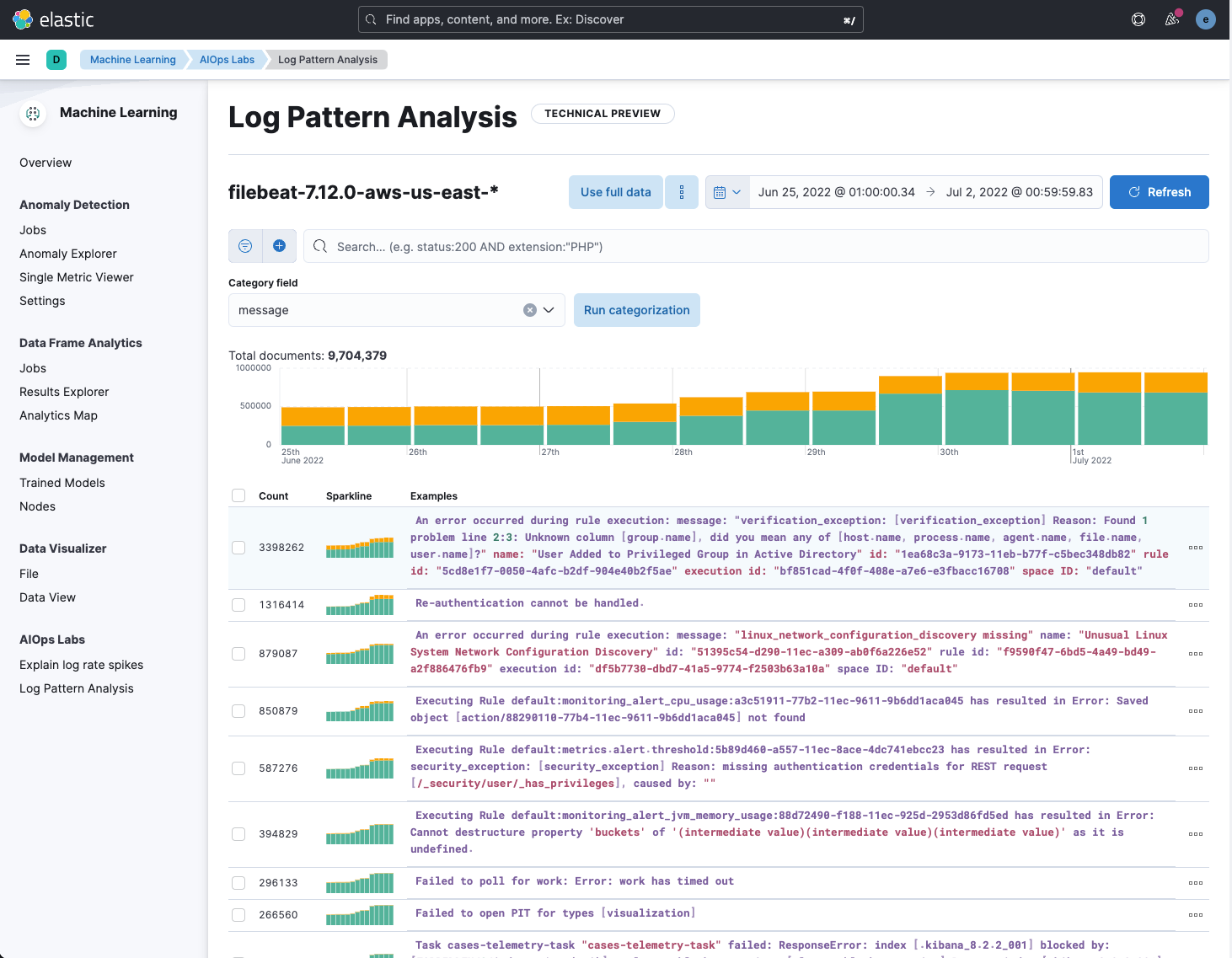
Task: Select the checkbox for count 587276
Action: [238, 768]
